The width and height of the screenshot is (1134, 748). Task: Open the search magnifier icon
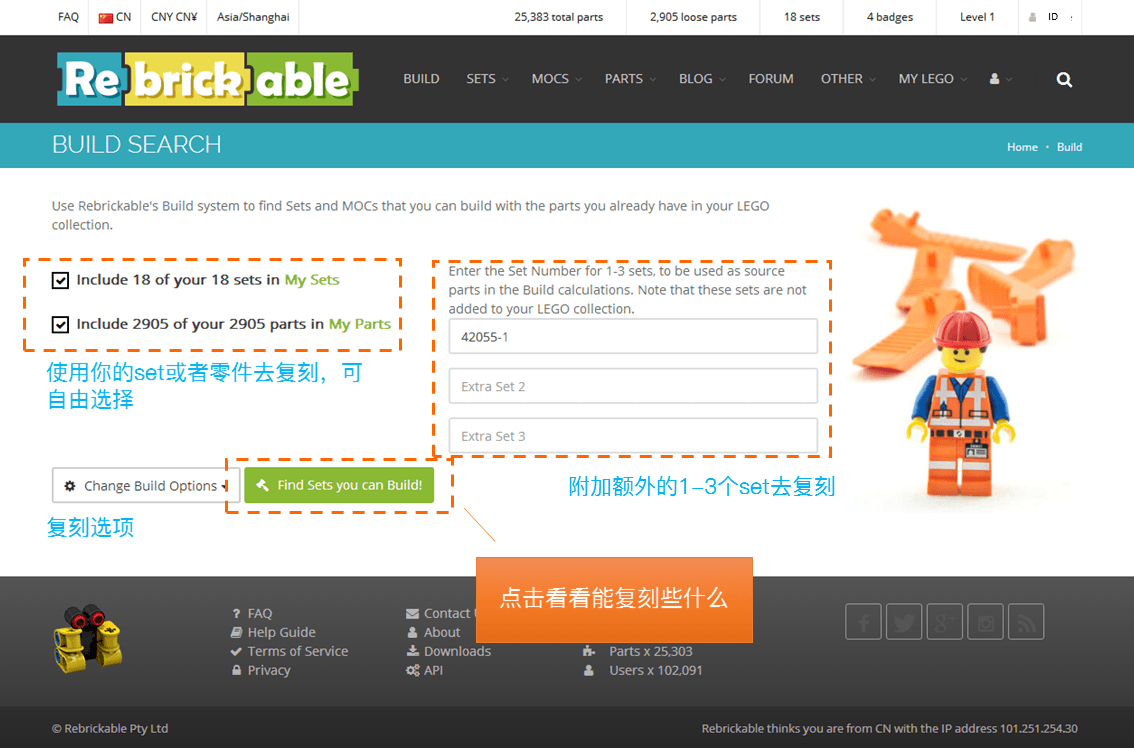click(1064, 80)
